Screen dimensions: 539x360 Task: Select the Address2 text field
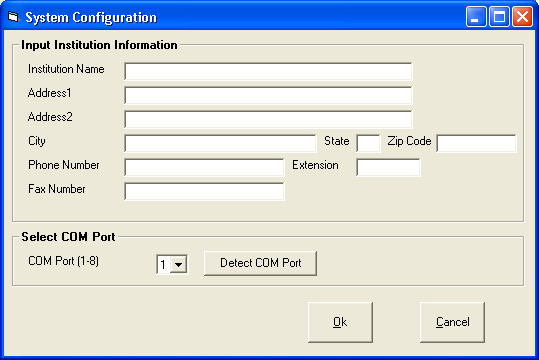click(x=268, y=119)
